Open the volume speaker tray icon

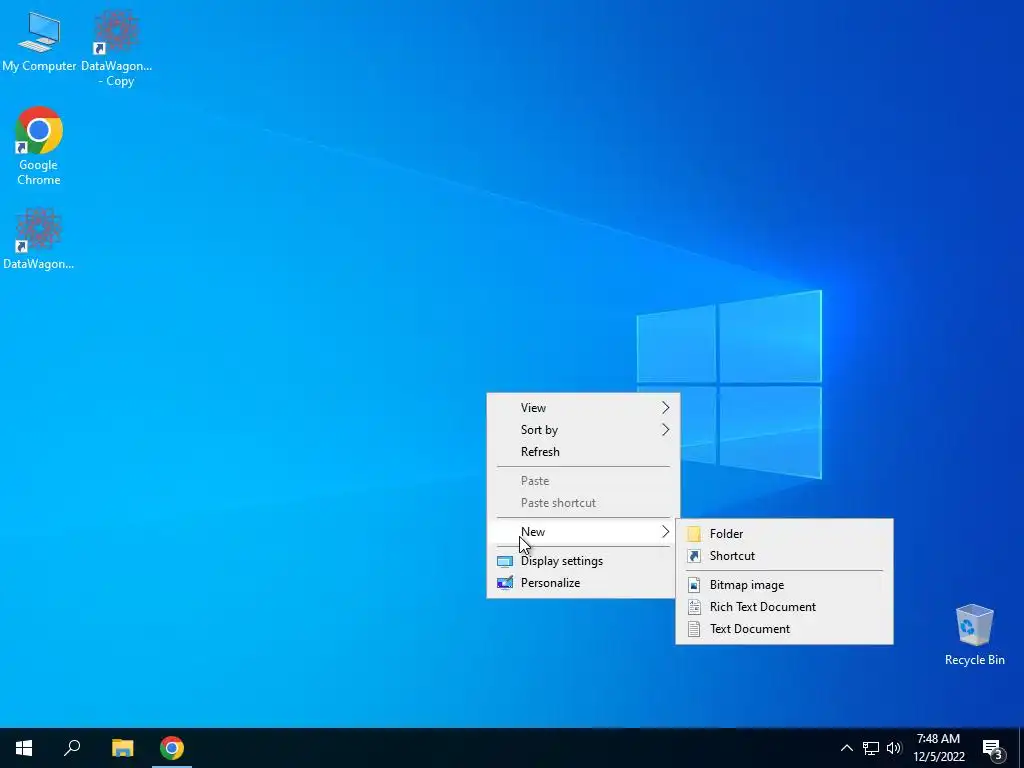pos(894,748)
